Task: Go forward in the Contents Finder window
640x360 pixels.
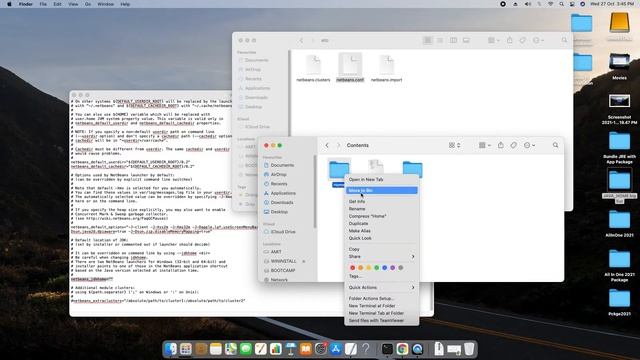Action: (338, 145)
